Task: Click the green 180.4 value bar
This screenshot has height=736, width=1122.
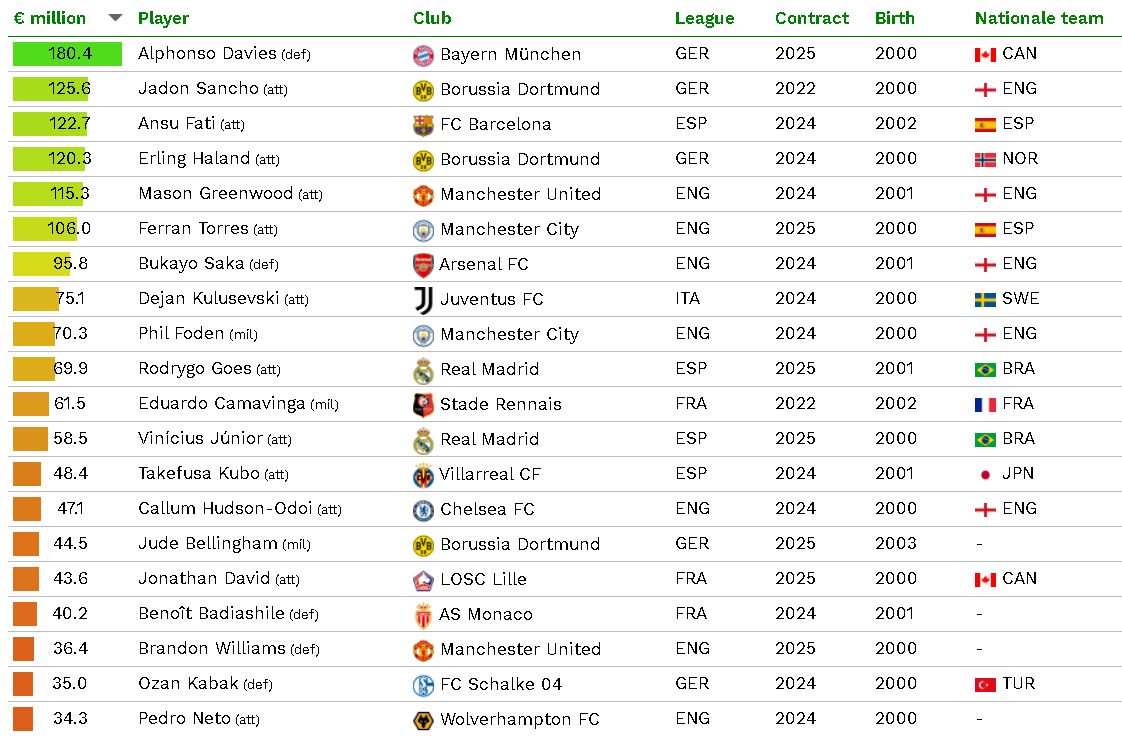Action: [x=67, y=54]
